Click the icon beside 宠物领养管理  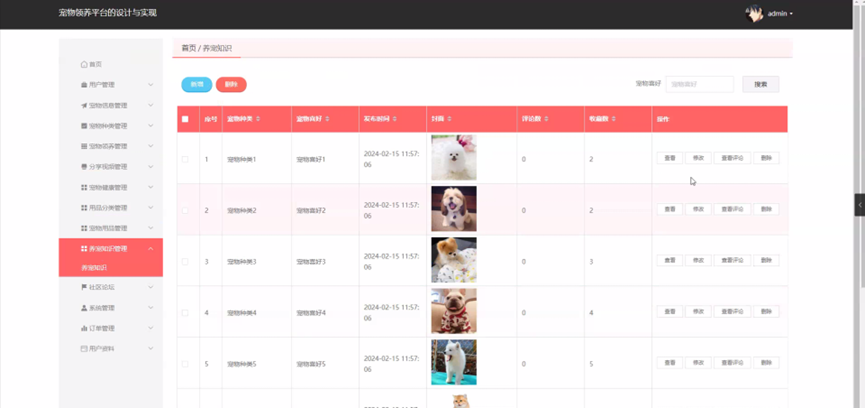pyautogui.click(x=84, y=146)
